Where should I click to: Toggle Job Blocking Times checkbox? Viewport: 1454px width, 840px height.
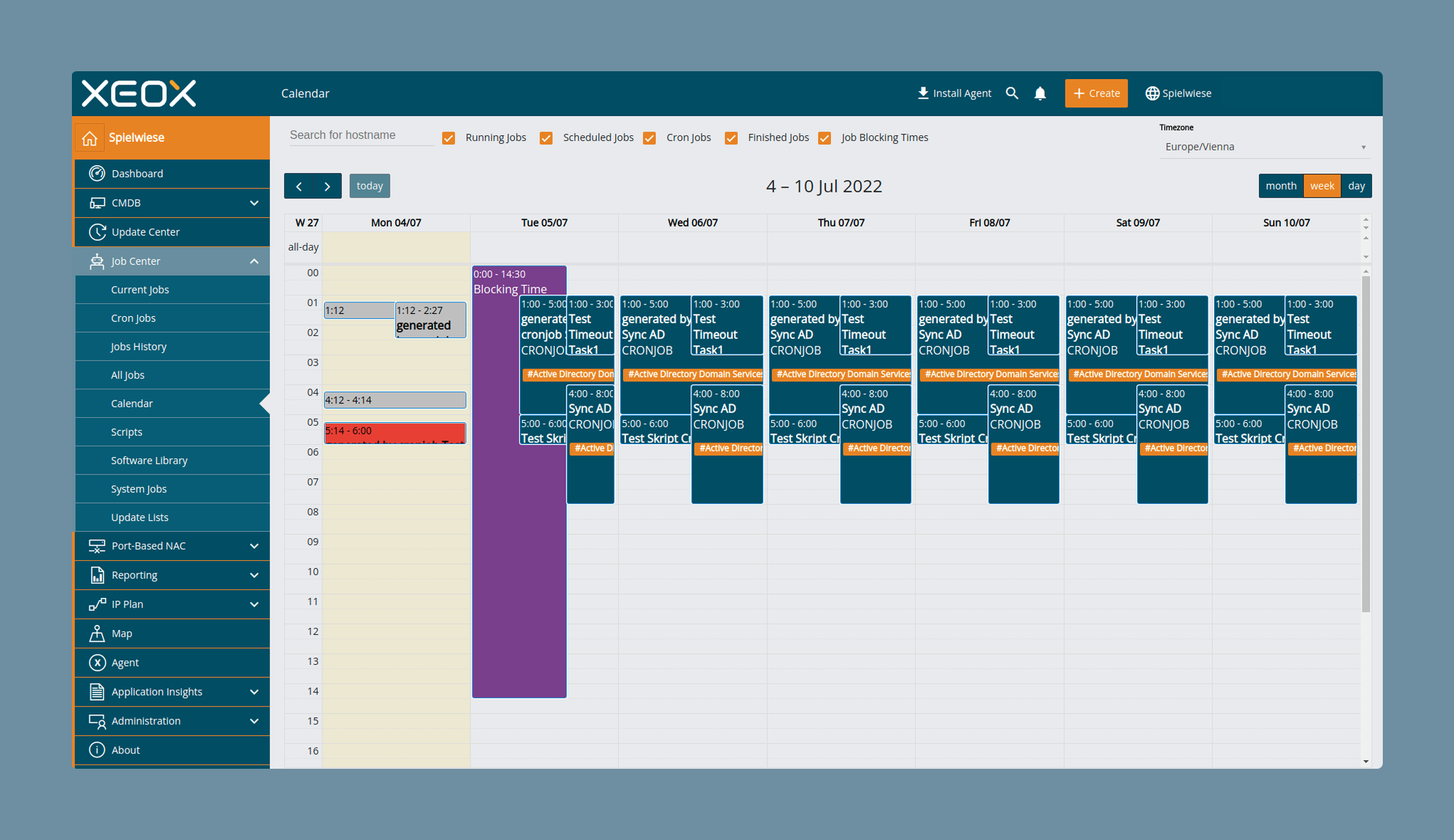coord(824,138)
